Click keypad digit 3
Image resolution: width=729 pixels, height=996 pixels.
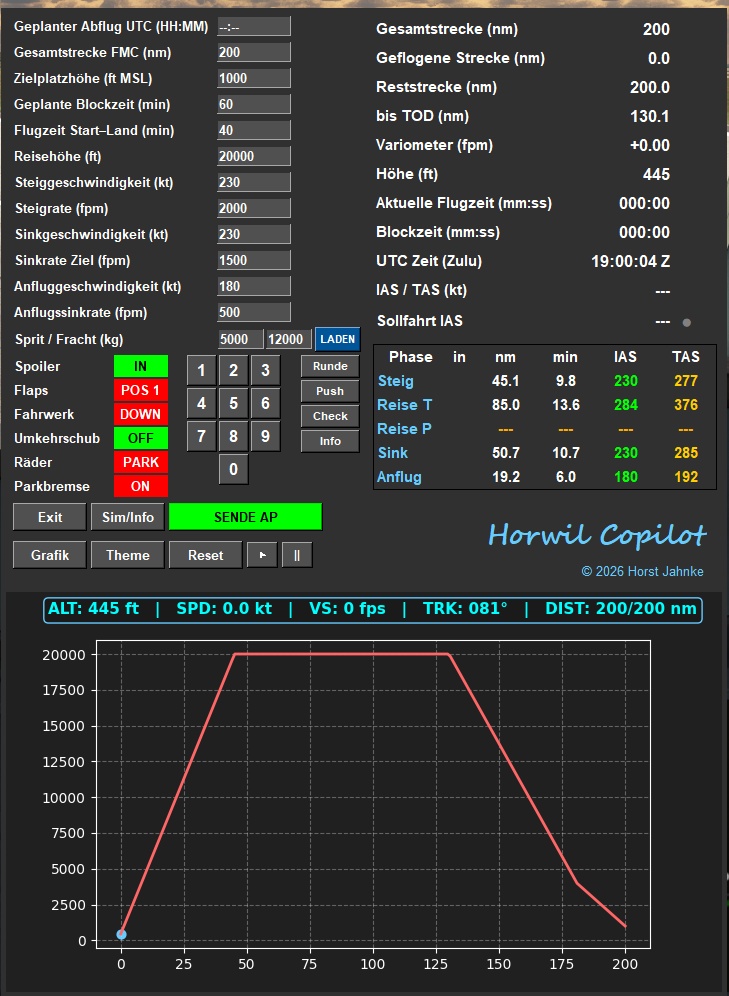(x=265, y=370)
